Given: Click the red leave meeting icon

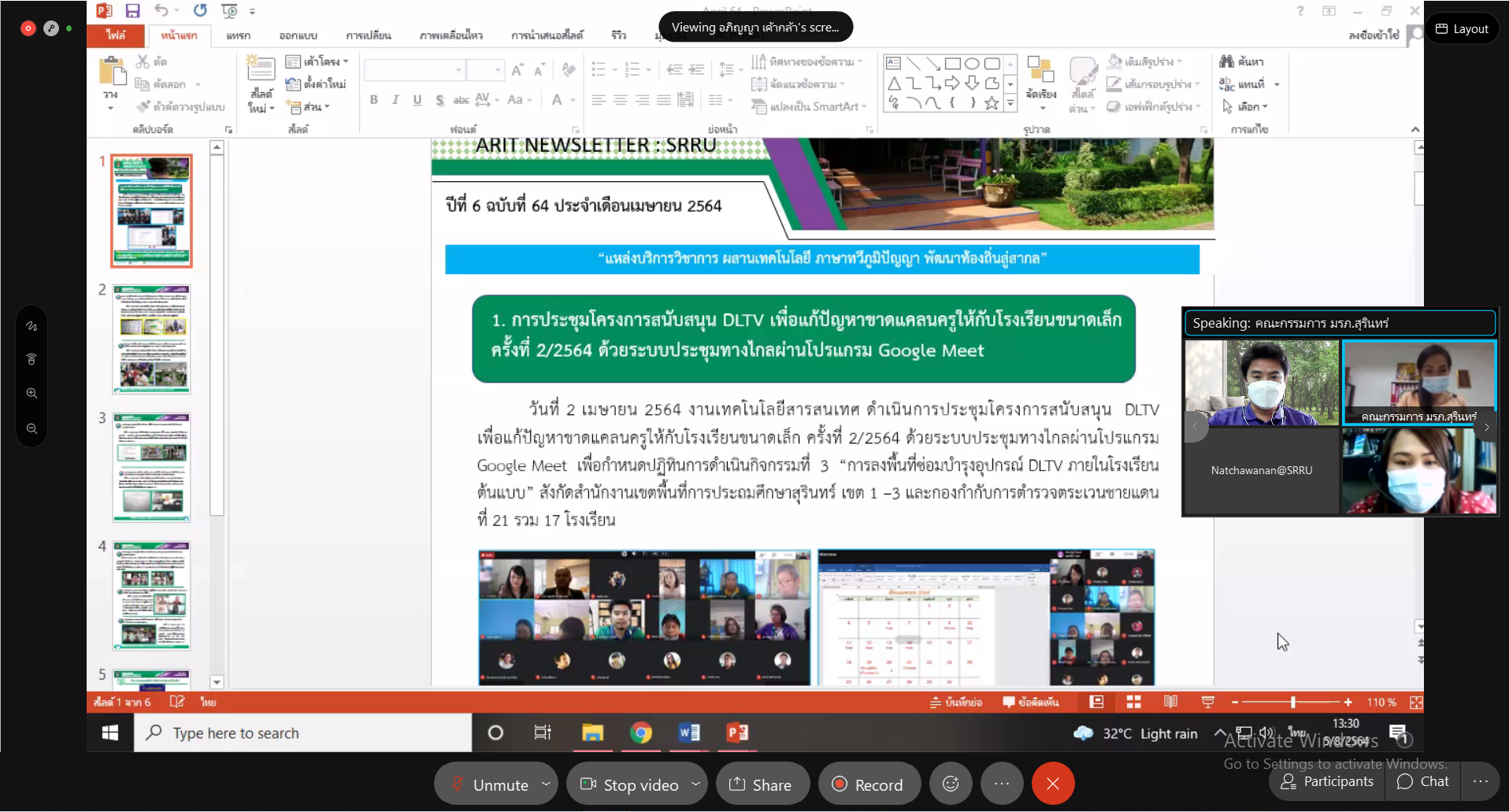Looking at the screenshot, I should click(x=1053, y=784).
